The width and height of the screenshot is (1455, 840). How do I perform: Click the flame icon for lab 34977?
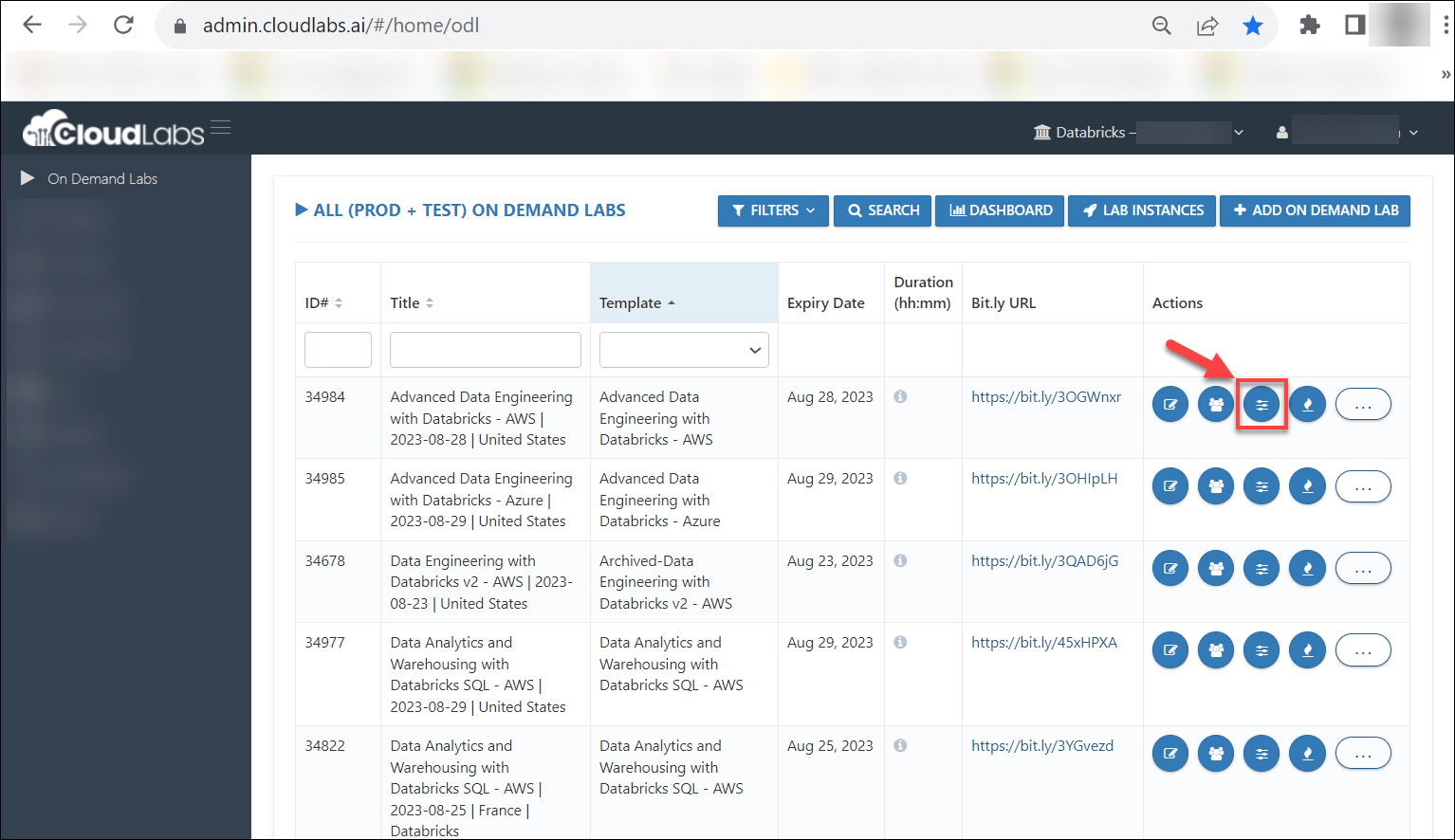tap(1307, 650)
